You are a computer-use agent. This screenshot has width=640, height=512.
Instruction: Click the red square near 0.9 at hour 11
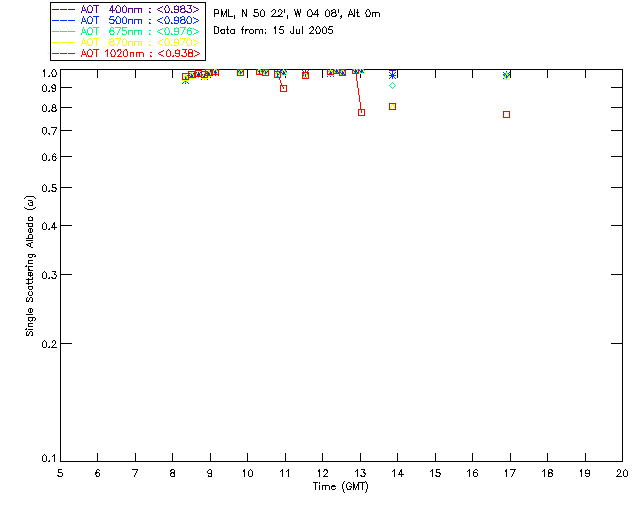284,89
